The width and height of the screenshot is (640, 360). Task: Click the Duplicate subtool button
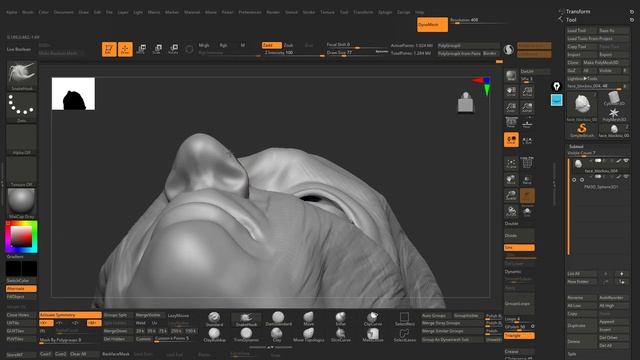tap(582, 326)
